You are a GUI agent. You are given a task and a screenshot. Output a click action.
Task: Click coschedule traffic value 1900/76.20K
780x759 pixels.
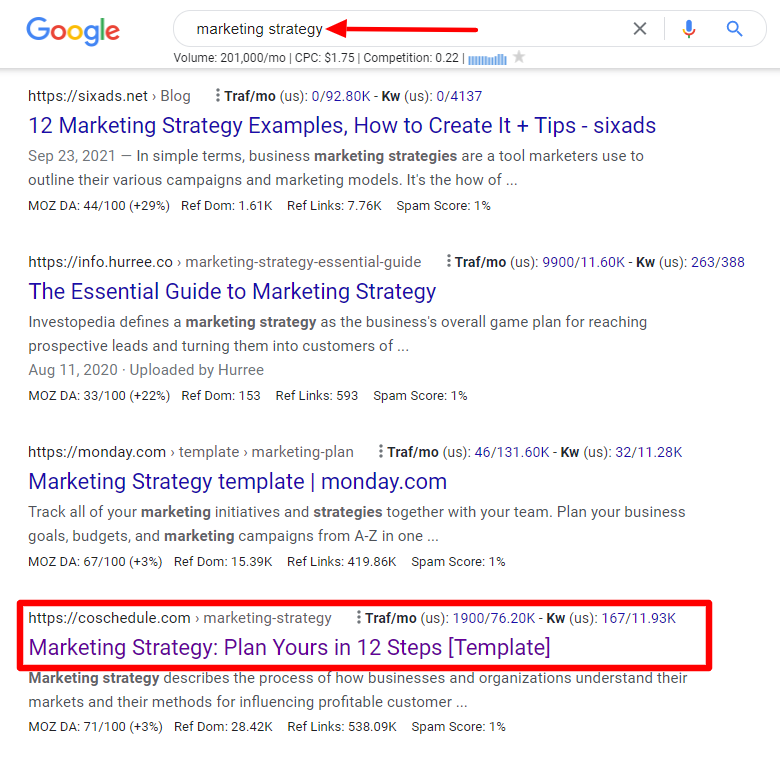pos(494,618)
